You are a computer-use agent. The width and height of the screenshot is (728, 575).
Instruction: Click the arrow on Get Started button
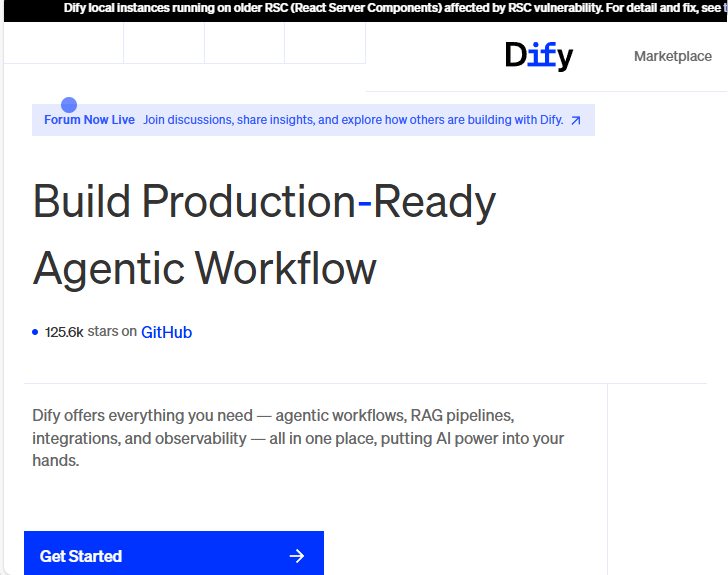(x=297, y=556)
